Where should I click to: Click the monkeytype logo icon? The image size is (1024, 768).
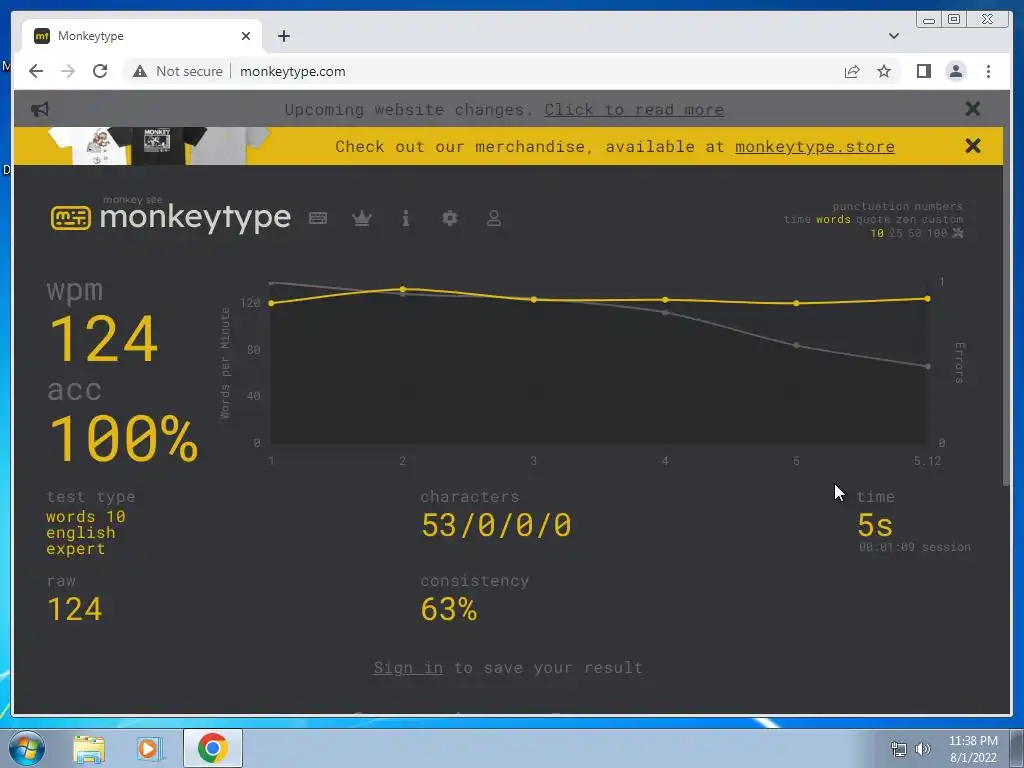pos(71,217)
